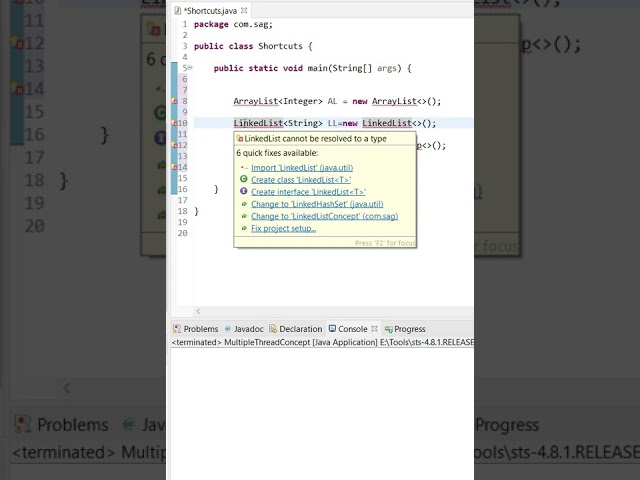
Task: Open the Declaration view tab
Action: coord(296,329)
